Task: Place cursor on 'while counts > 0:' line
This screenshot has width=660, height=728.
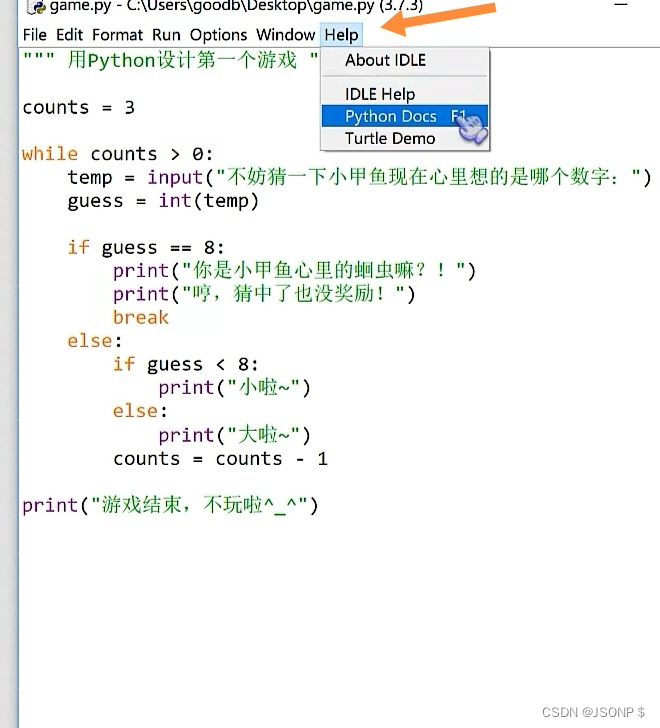Action: click(x=117, y=154)
